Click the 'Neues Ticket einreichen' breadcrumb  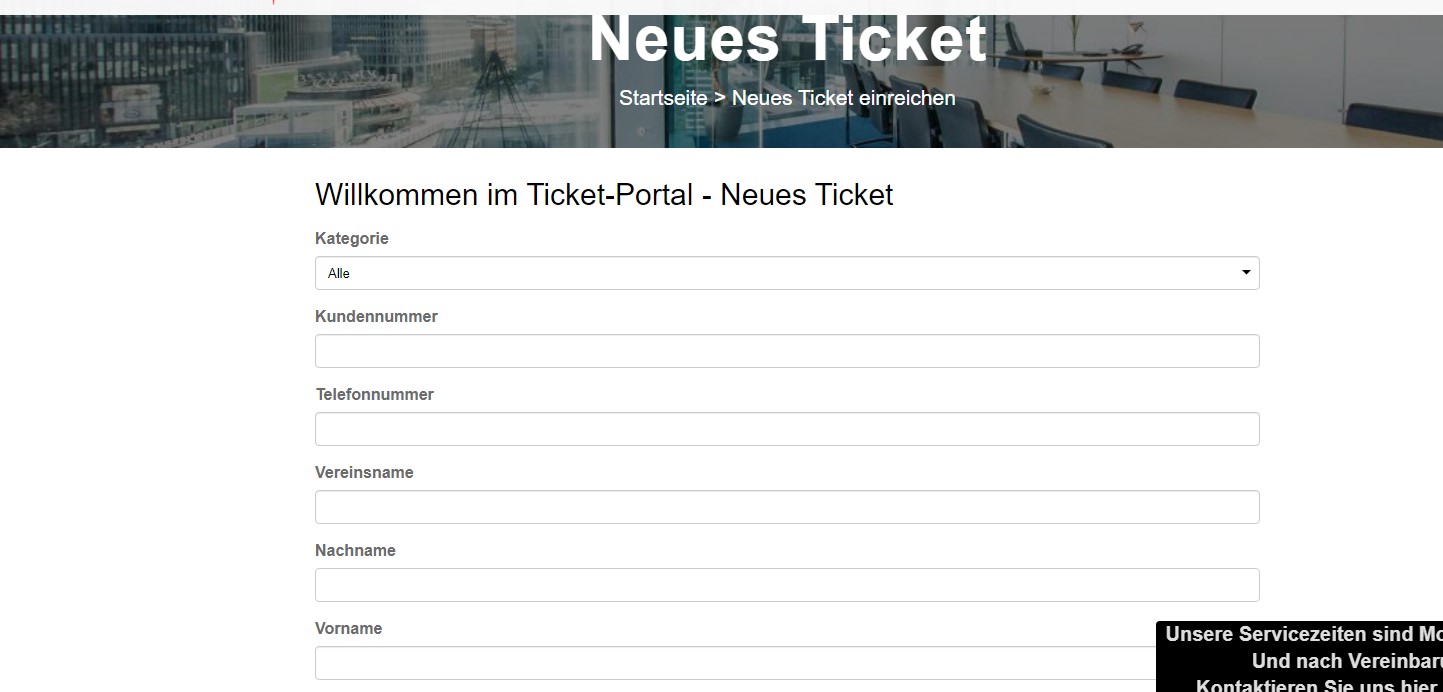tap(844, 98)
